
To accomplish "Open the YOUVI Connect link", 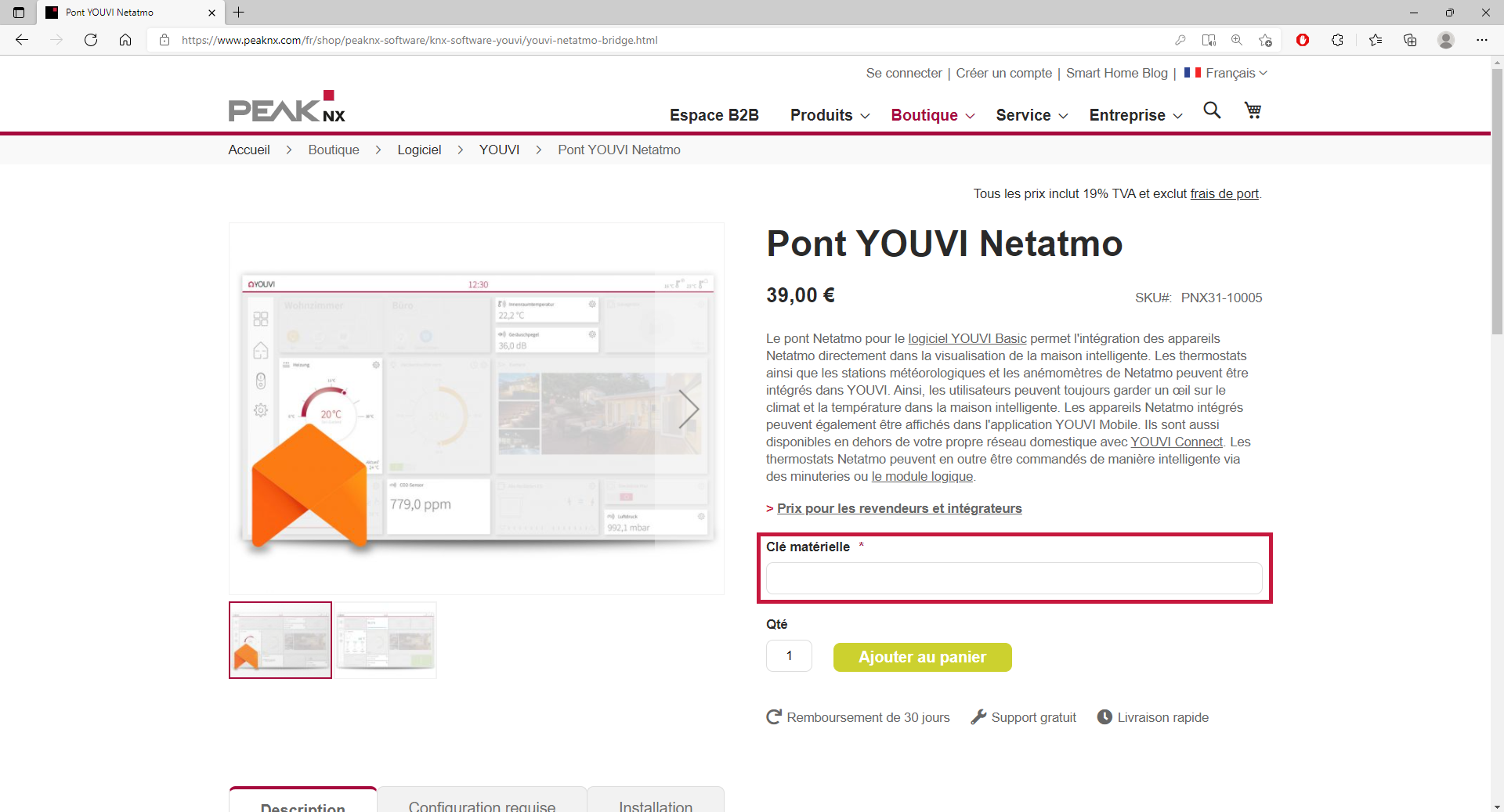I will (1176, 442).
